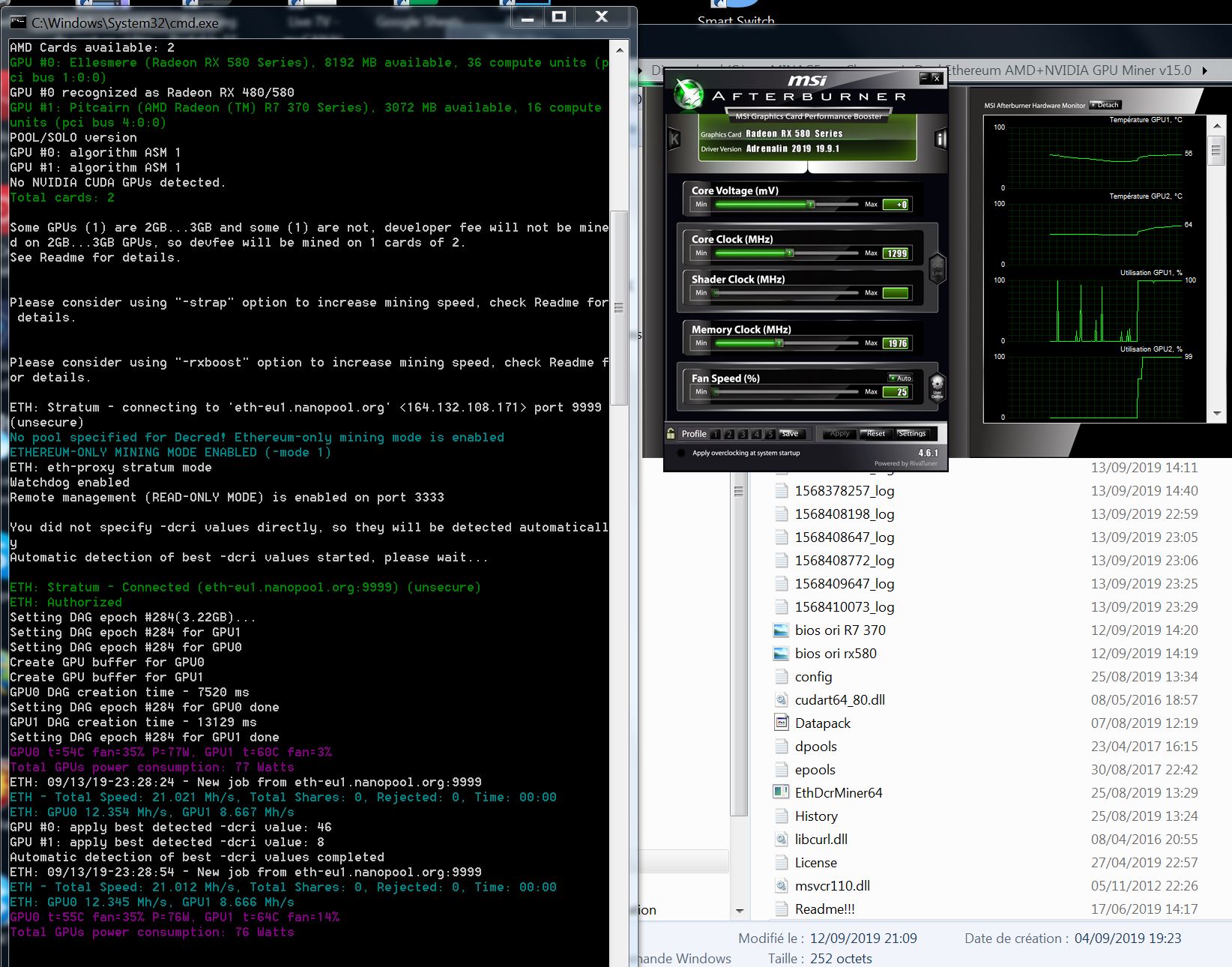Select Afterburner profile slot 5
This screenshot has height=967, width=1232.
770,434
